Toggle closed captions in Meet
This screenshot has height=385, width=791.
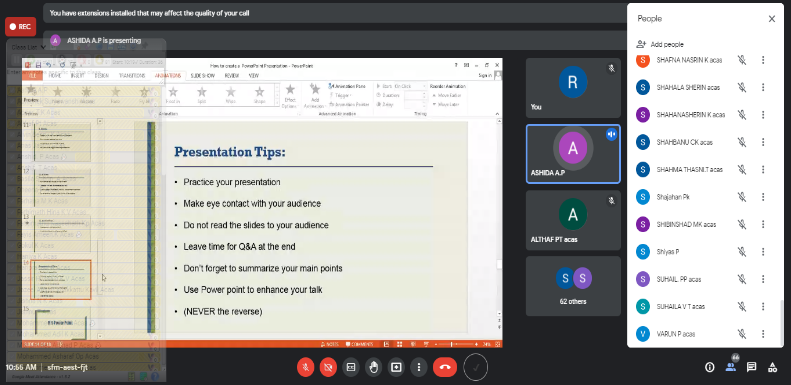351,367
